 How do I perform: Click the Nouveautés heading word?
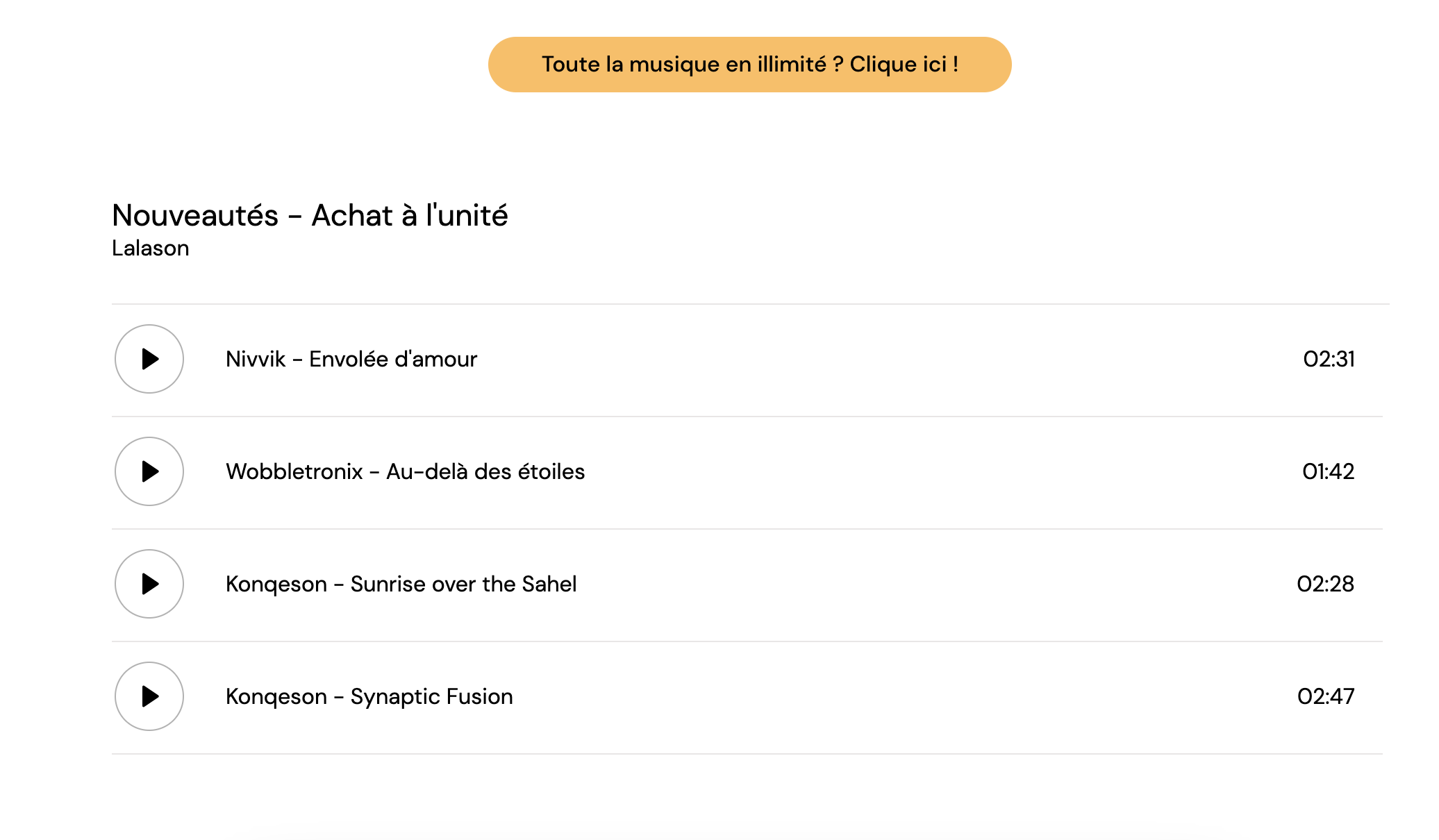(x=195, y=215)
